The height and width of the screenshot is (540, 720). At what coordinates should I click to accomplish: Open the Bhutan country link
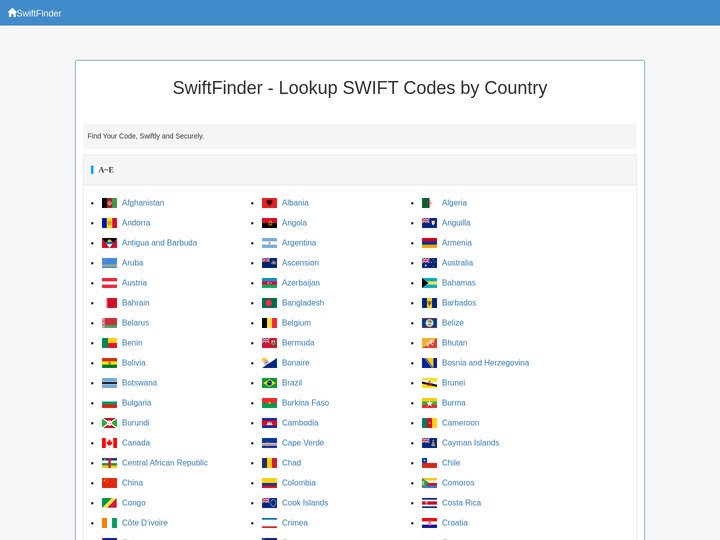(x=455, y=343)
